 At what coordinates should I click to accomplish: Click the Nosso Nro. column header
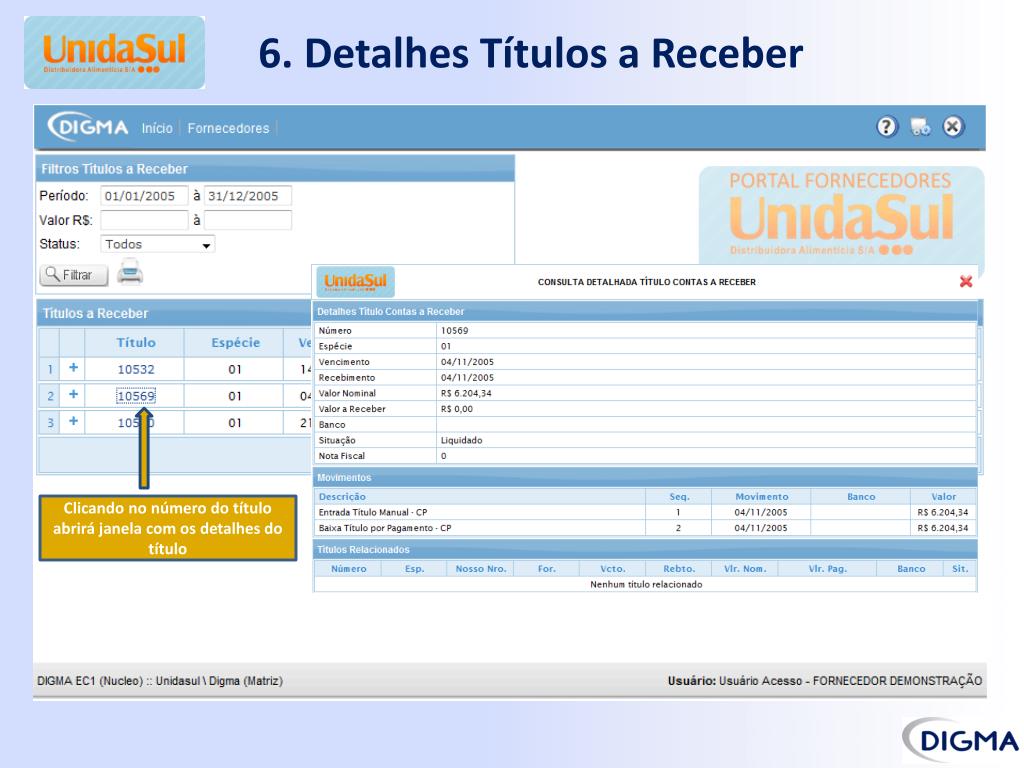481,569
